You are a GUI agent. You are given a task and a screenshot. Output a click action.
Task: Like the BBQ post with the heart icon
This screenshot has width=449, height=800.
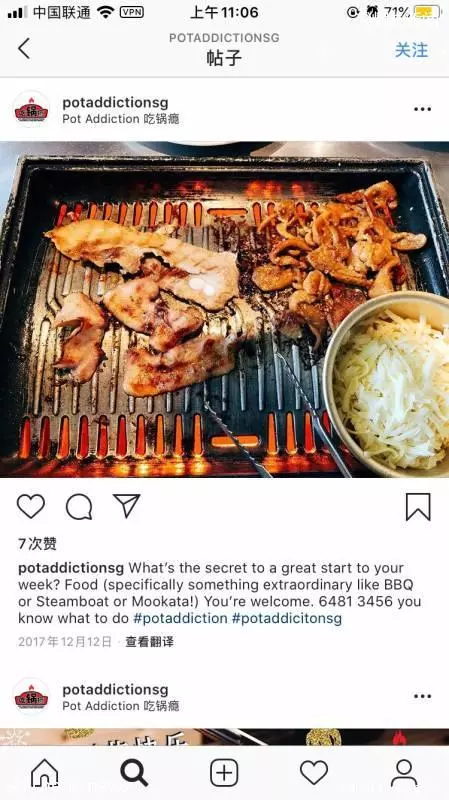(31, 507)
